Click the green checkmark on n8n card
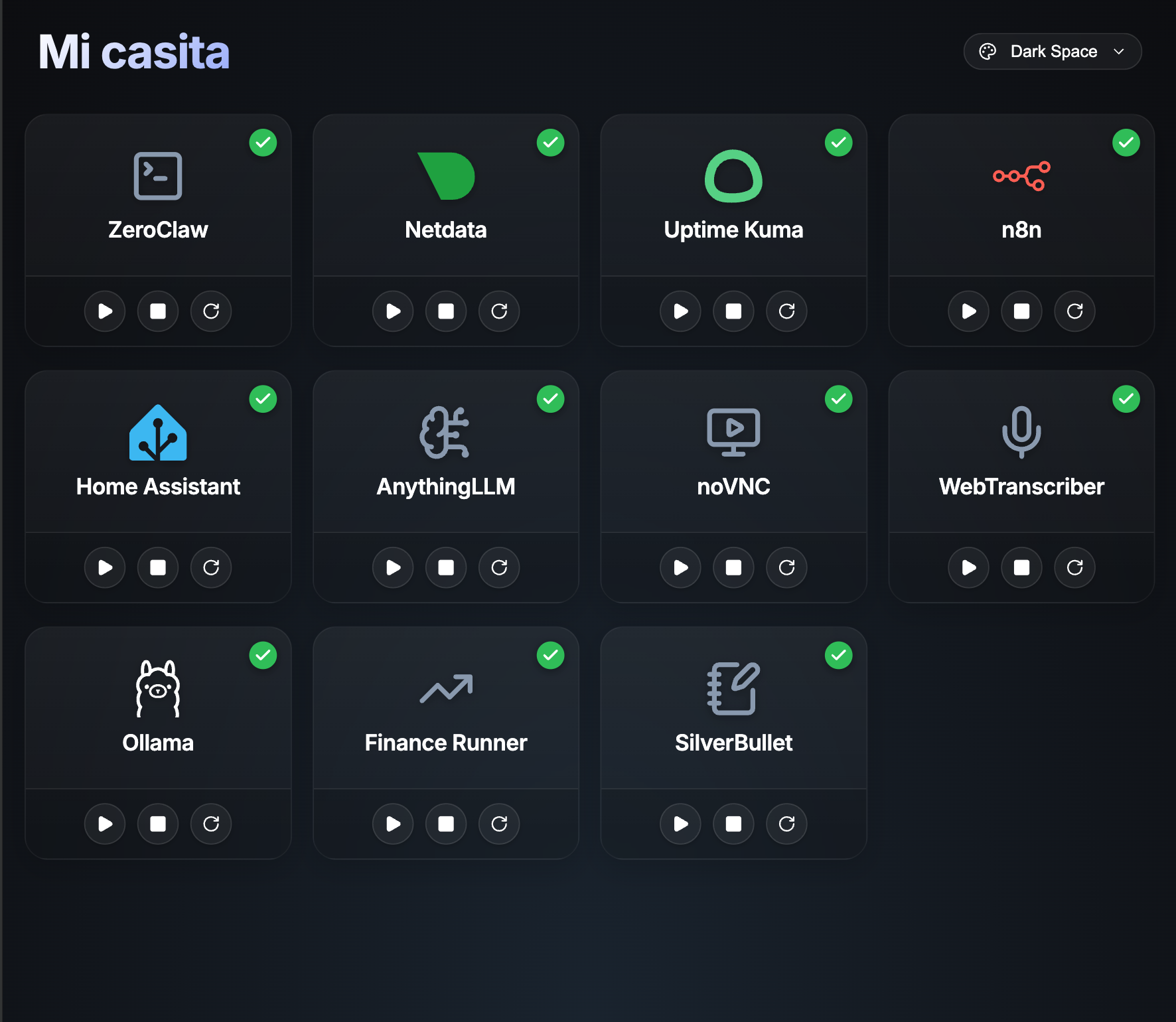This screenshot has width=1176, height=1022. tap(1126, 142)
